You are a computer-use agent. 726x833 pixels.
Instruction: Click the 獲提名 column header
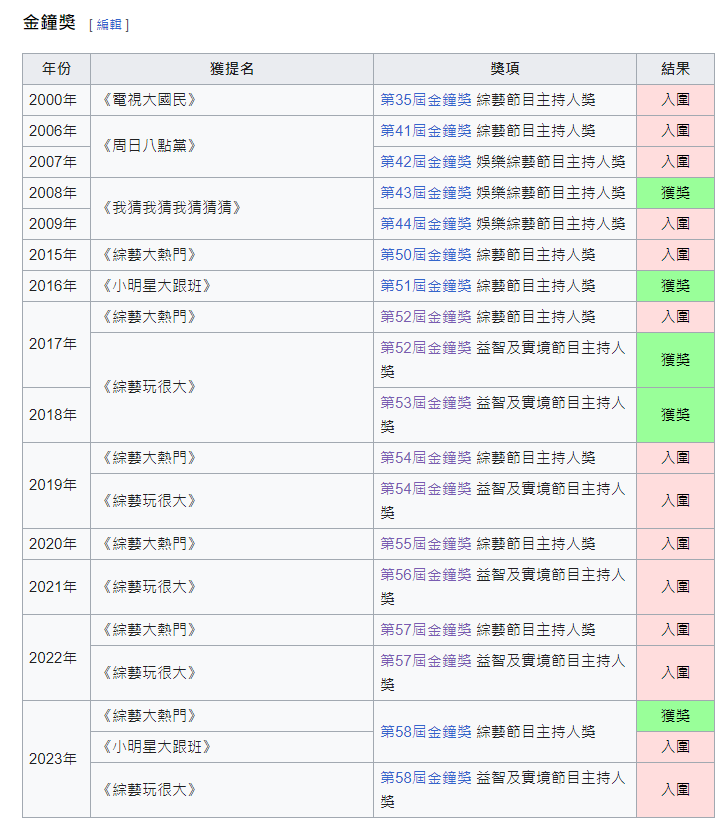[x=232, y=69]
